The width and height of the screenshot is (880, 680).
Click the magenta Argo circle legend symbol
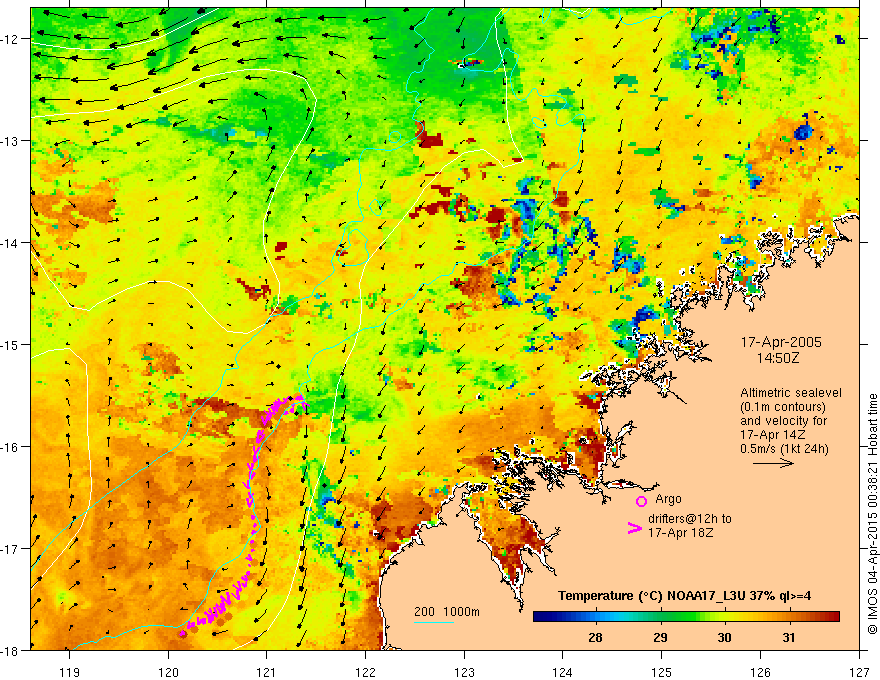pyautogui.click(x=641, y=501)
